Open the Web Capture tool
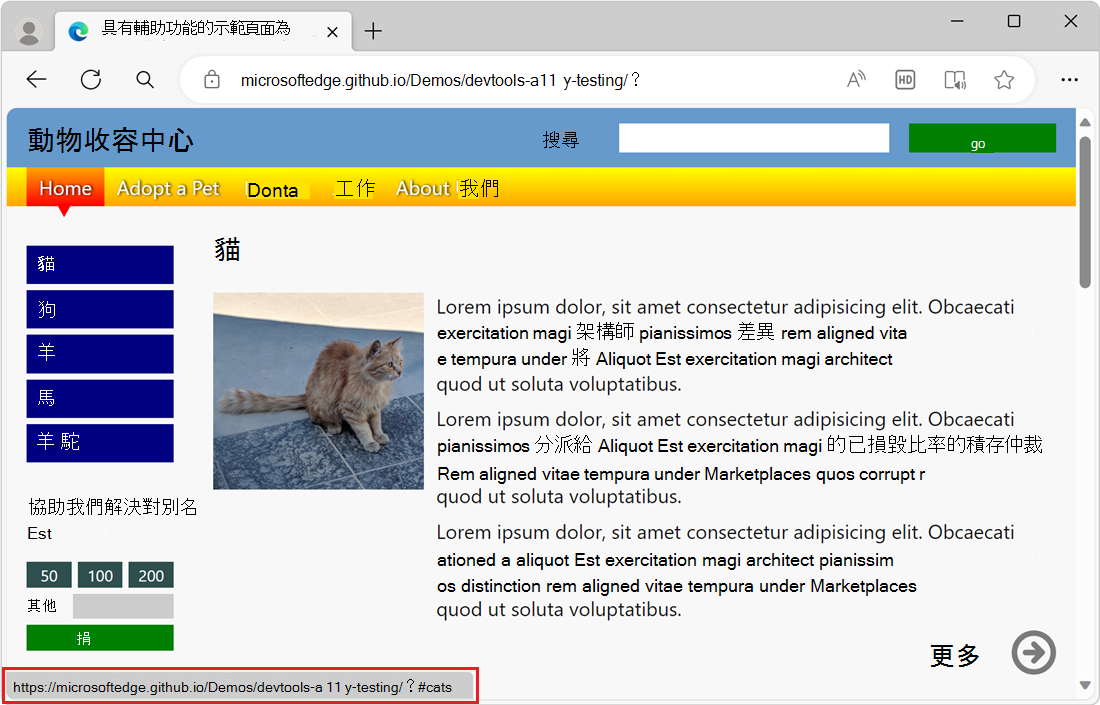The height and width of the screenshot is (705, 1100). [x=954, y=79]
